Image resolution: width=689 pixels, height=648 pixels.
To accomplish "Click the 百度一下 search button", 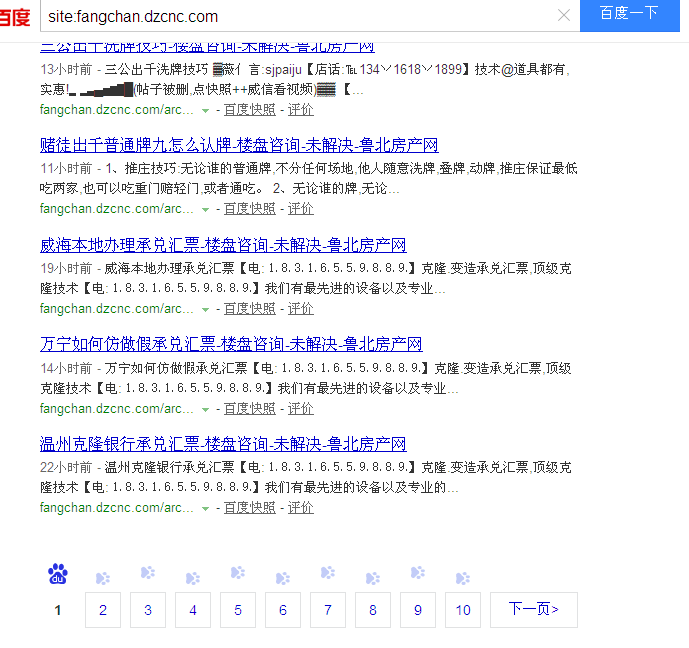I will click(x=629, y=15).
